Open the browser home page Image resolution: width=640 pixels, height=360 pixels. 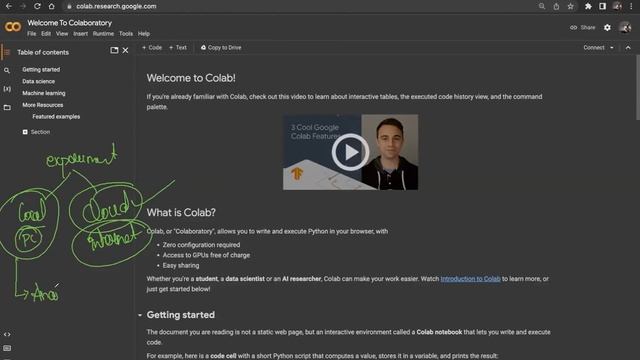tap(51, 6)
